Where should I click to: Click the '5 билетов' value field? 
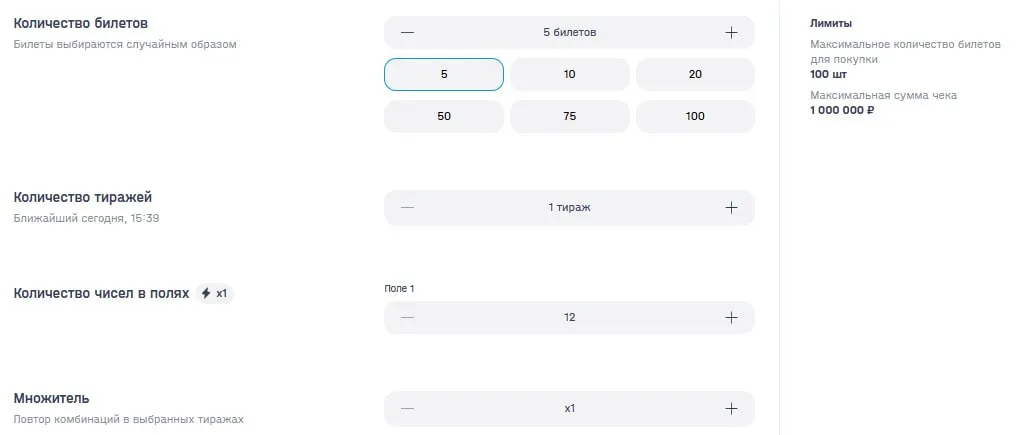tap(569, 32)
